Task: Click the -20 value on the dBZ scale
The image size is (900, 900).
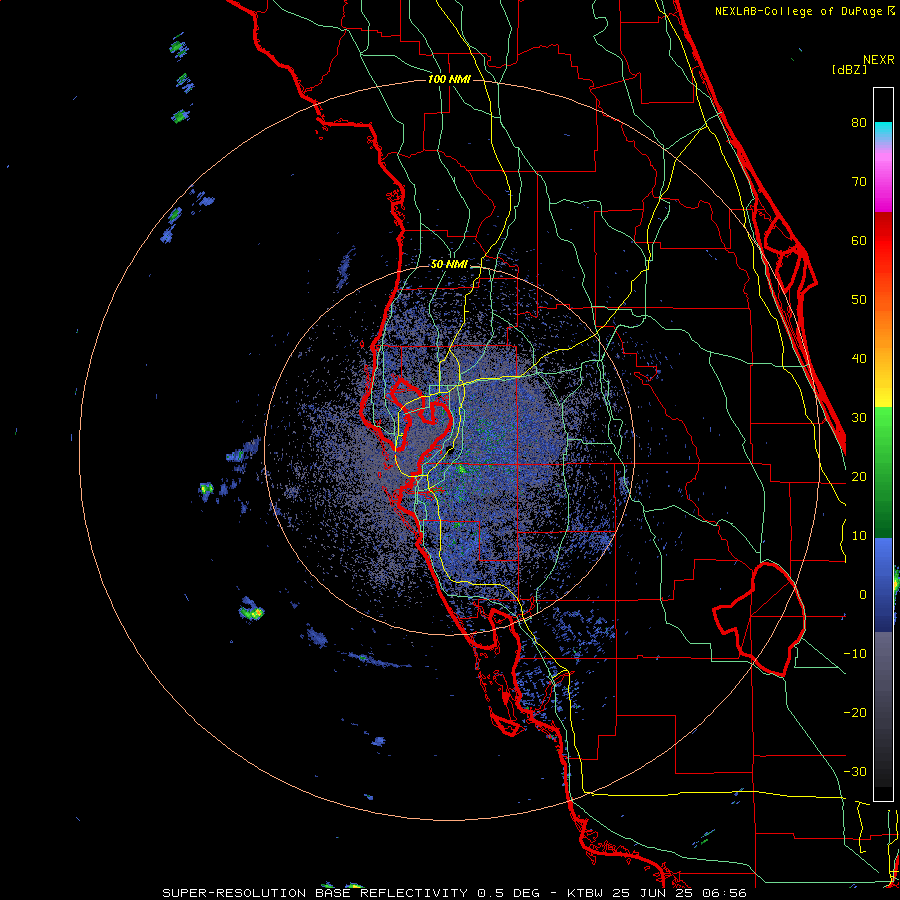Action: click(855, 712)
